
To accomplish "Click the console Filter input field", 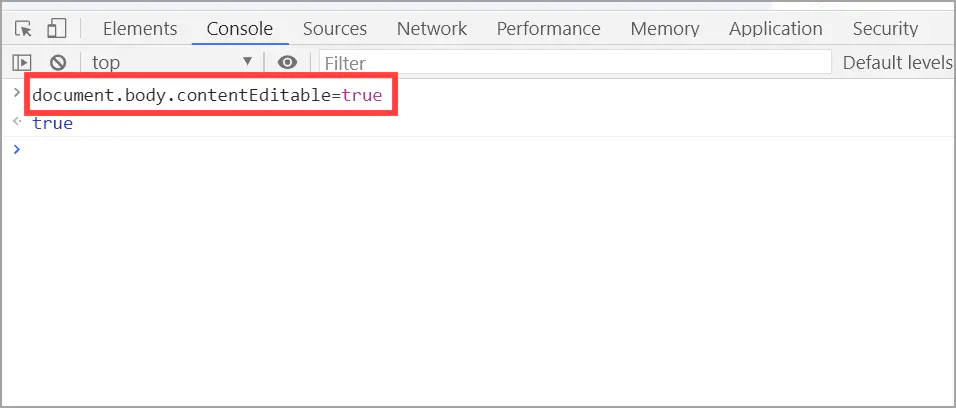I will click(575, 63).
